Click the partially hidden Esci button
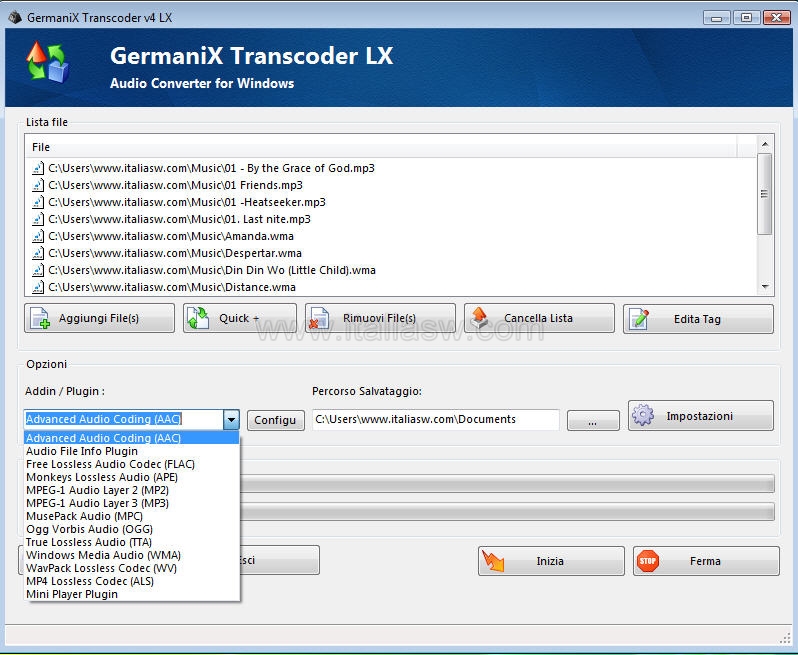Screen dimensions: 798x655 point(279,560)
